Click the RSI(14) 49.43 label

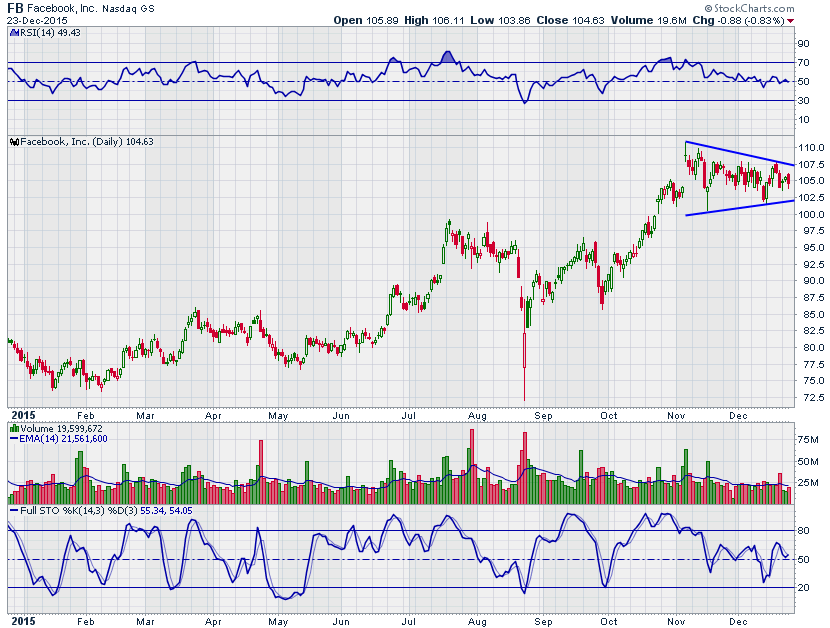click(50, 33)
